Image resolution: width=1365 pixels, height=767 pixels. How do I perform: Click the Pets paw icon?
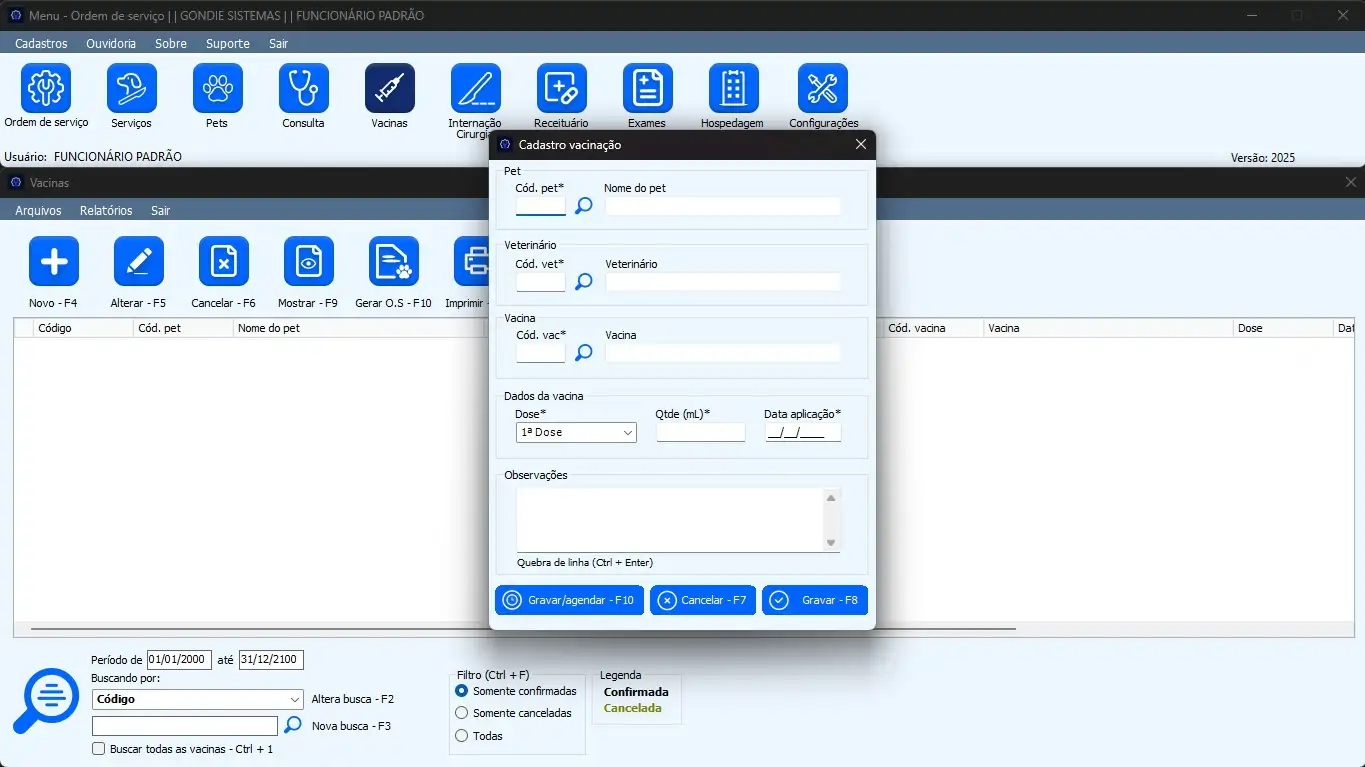(x=217, y=89)
